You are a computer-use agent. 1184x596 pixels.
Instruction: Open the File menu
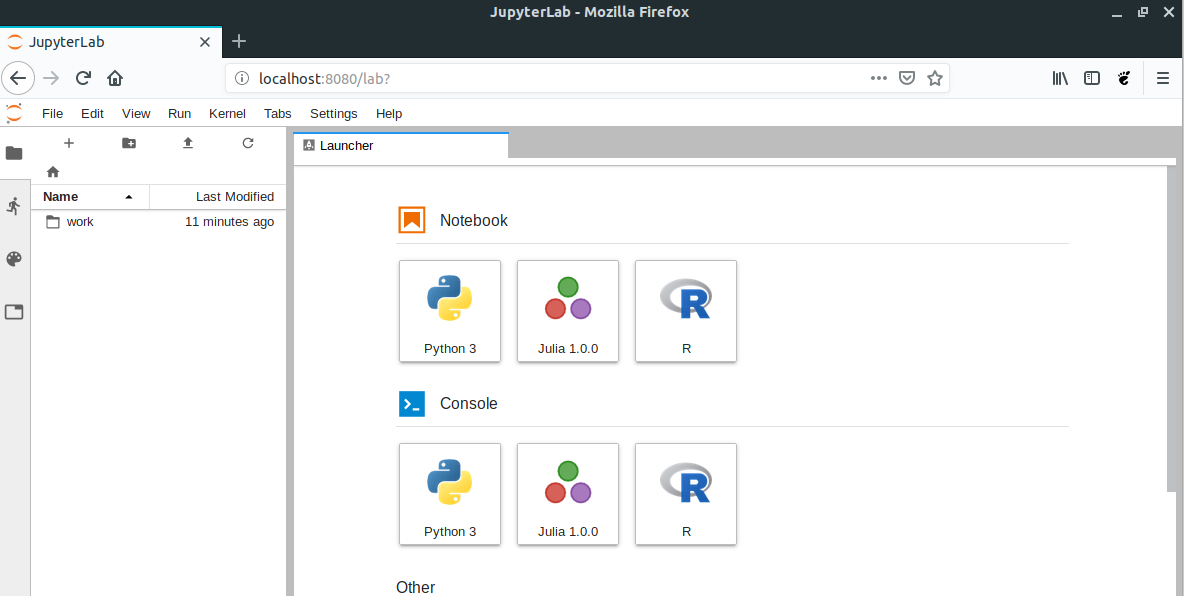tap(52, 113)
